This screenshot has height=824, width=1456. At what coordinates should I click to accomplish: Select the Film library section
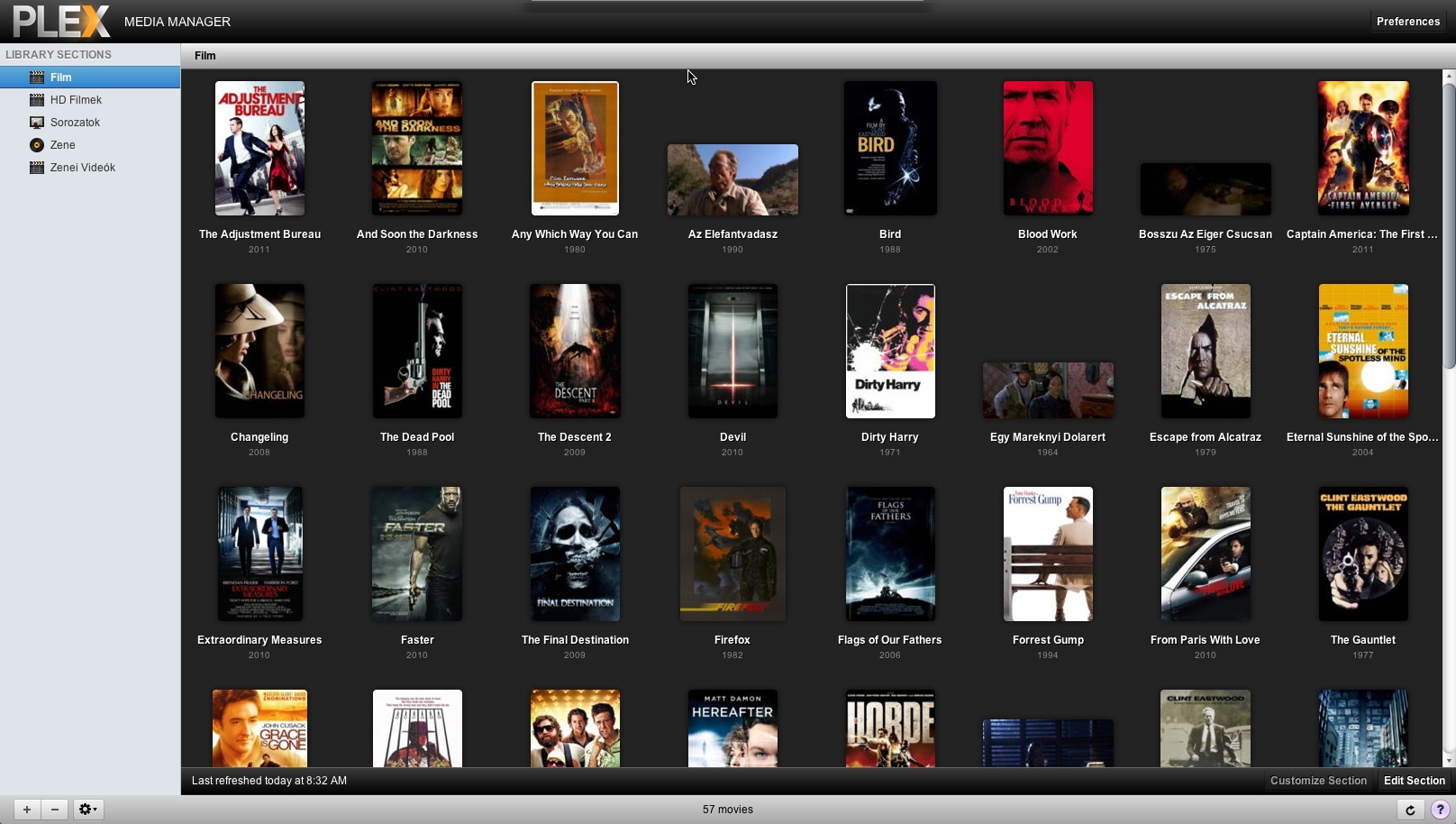[90, 78]
